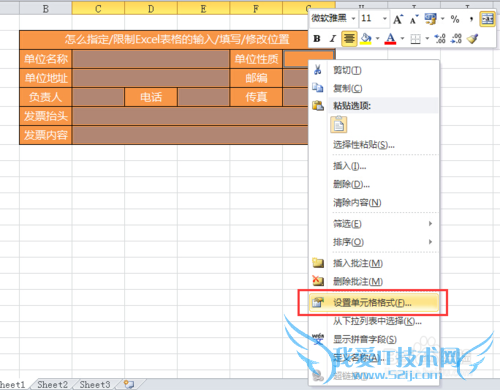The image size is (500, 390).
Task: Select the 电话 label cell
Action: point(151,97)
